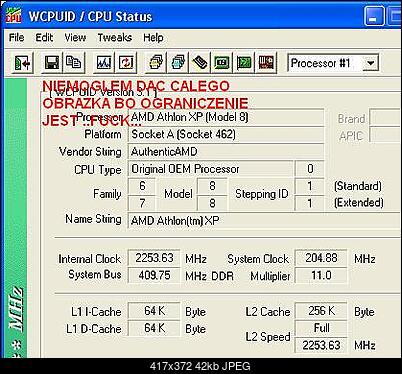
Task: Click the (Standard) label
Action: 358,186
